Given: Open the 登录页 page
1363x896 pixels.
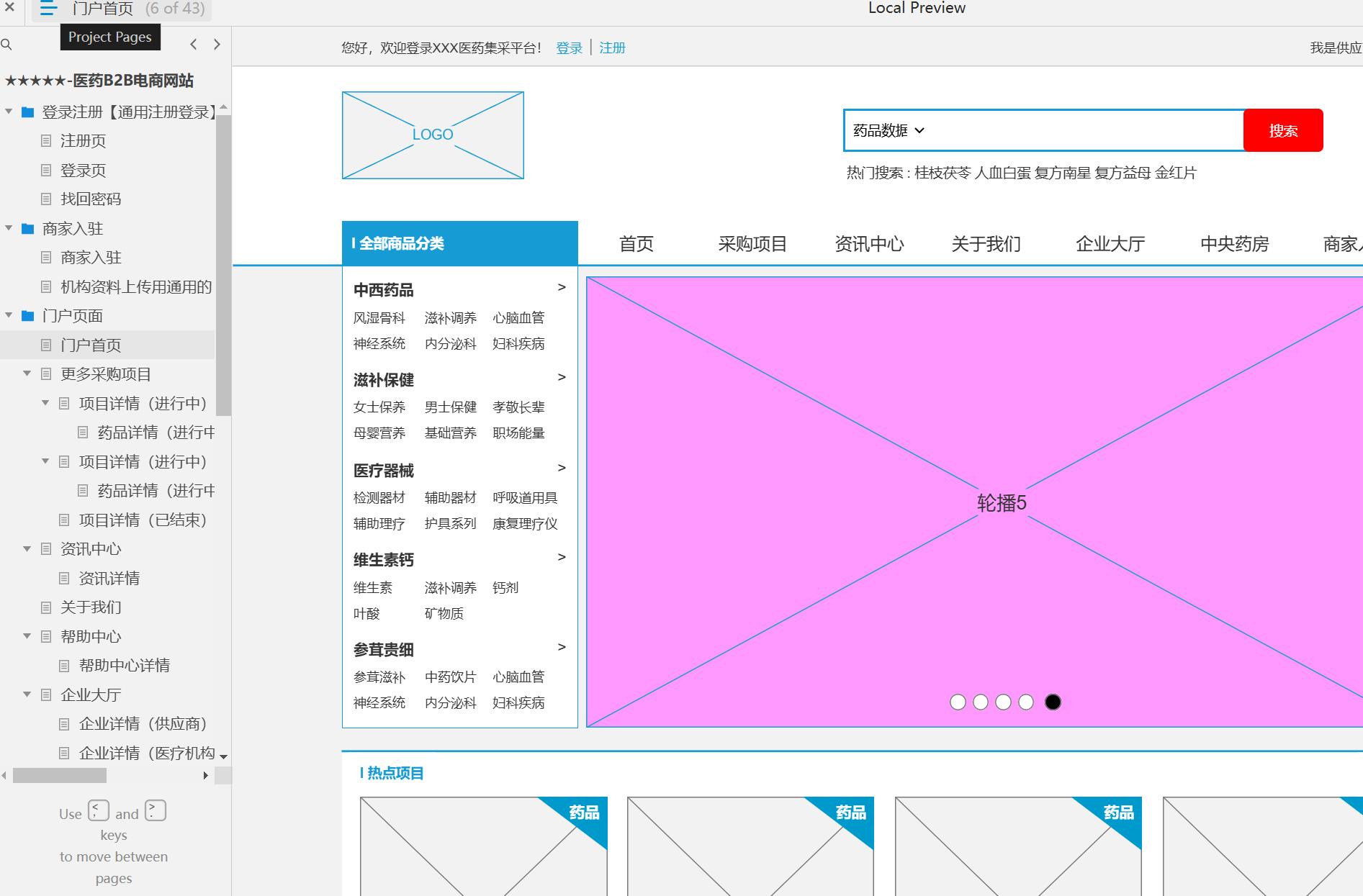Looking at the screenshot, I should (83, 171).
